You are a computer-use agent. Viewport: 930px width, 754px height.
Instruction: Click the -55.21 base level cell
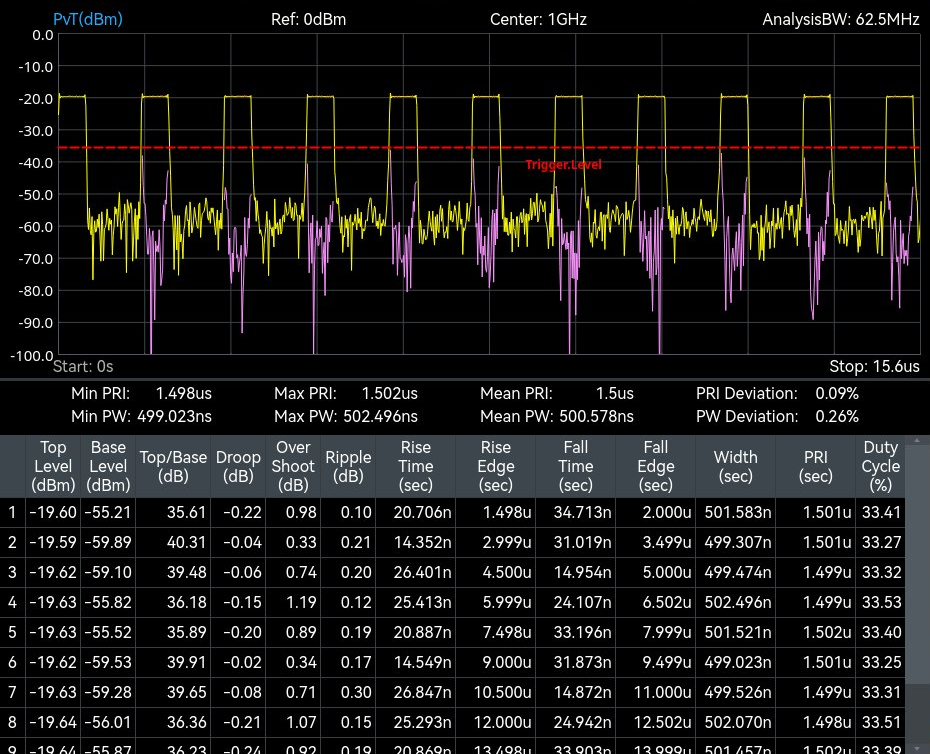(108, 513)
